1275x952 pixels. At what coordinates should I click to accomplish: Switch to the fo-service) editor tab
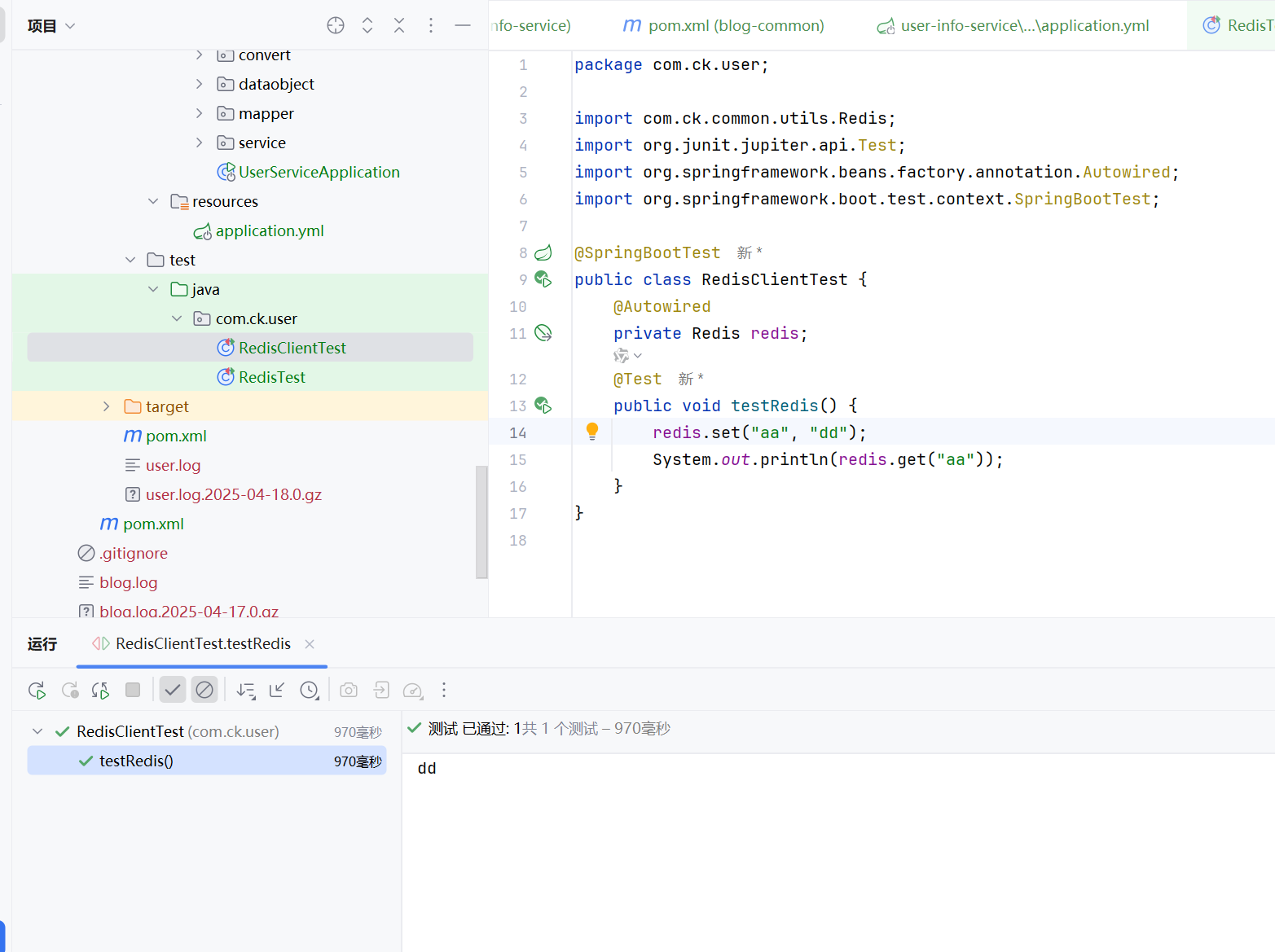click(531, 25)
